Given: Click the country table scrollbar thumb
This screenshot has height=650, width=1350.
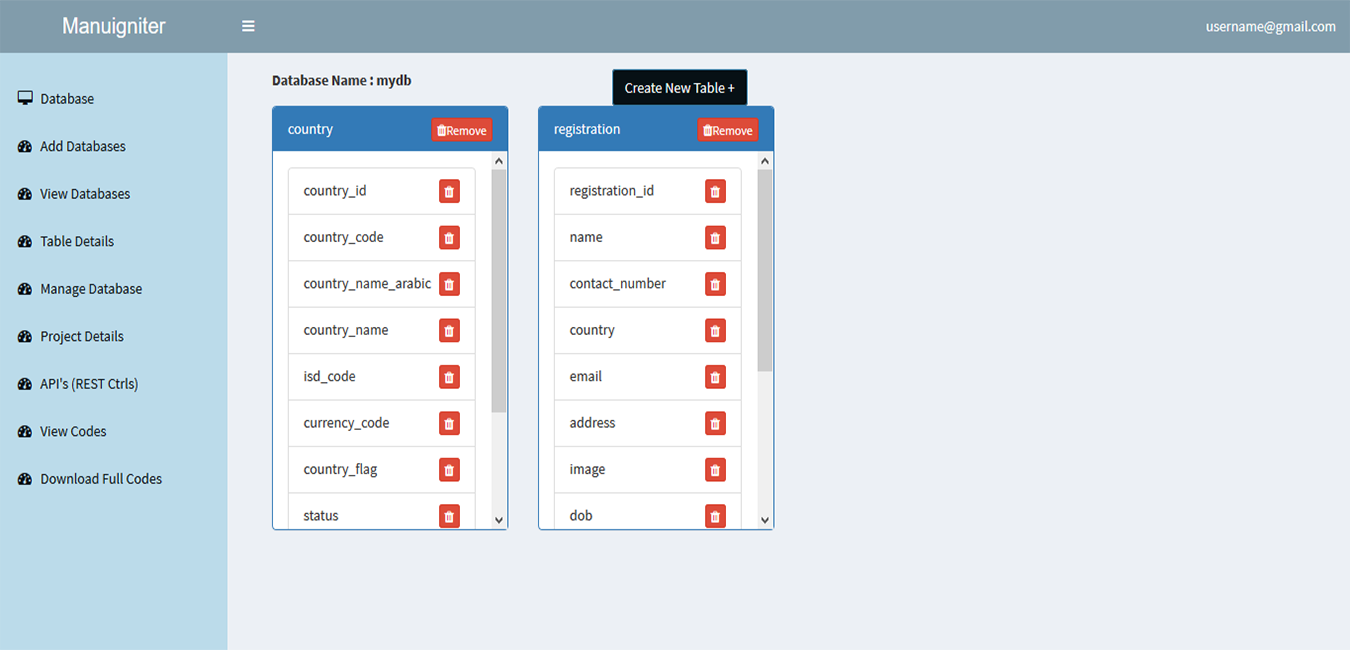Looking at the screenshot, I should pyautogui.click(x=499, y=290).
